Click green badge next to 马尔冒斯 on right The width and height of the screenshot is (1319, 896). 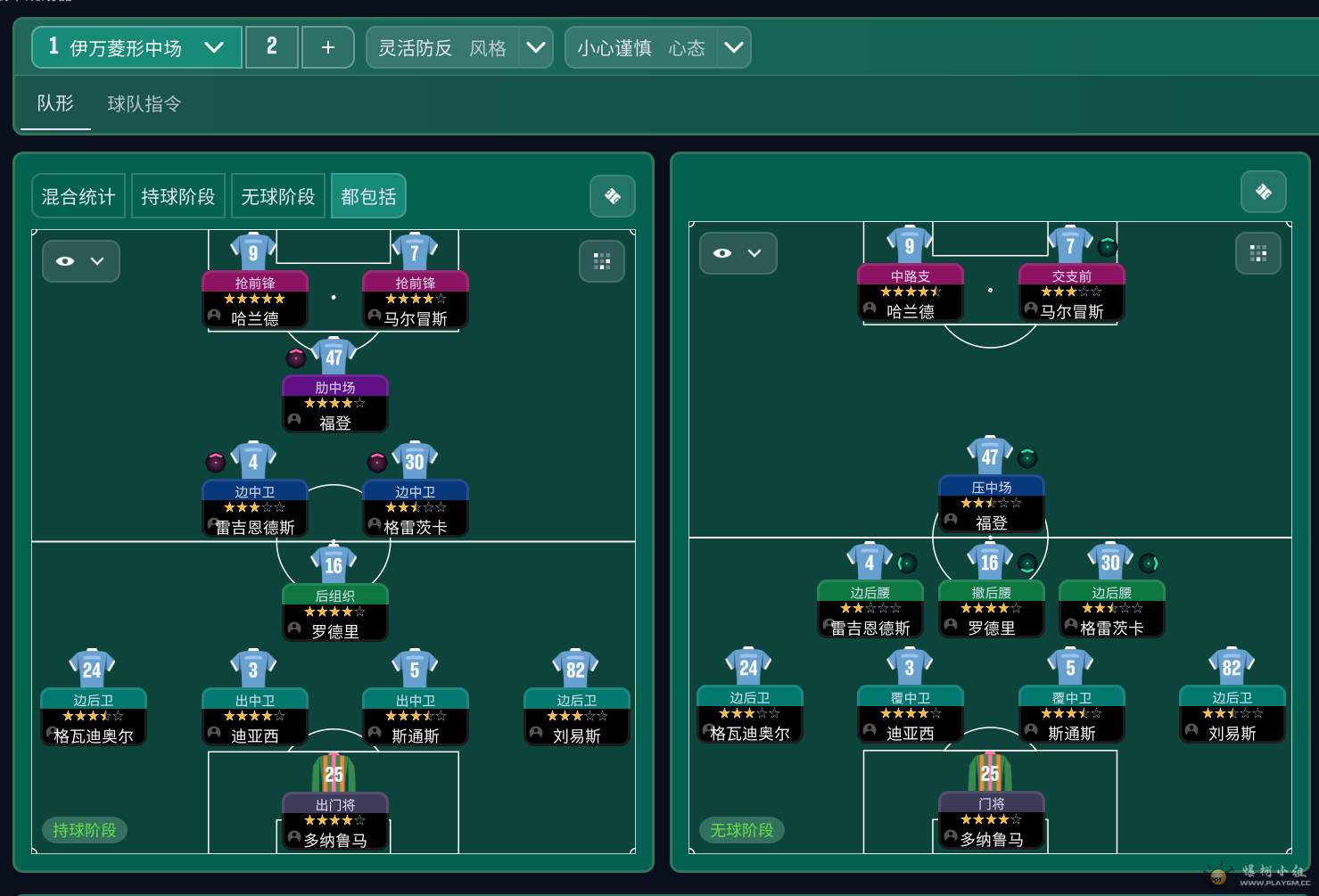tap(1107, 247)
